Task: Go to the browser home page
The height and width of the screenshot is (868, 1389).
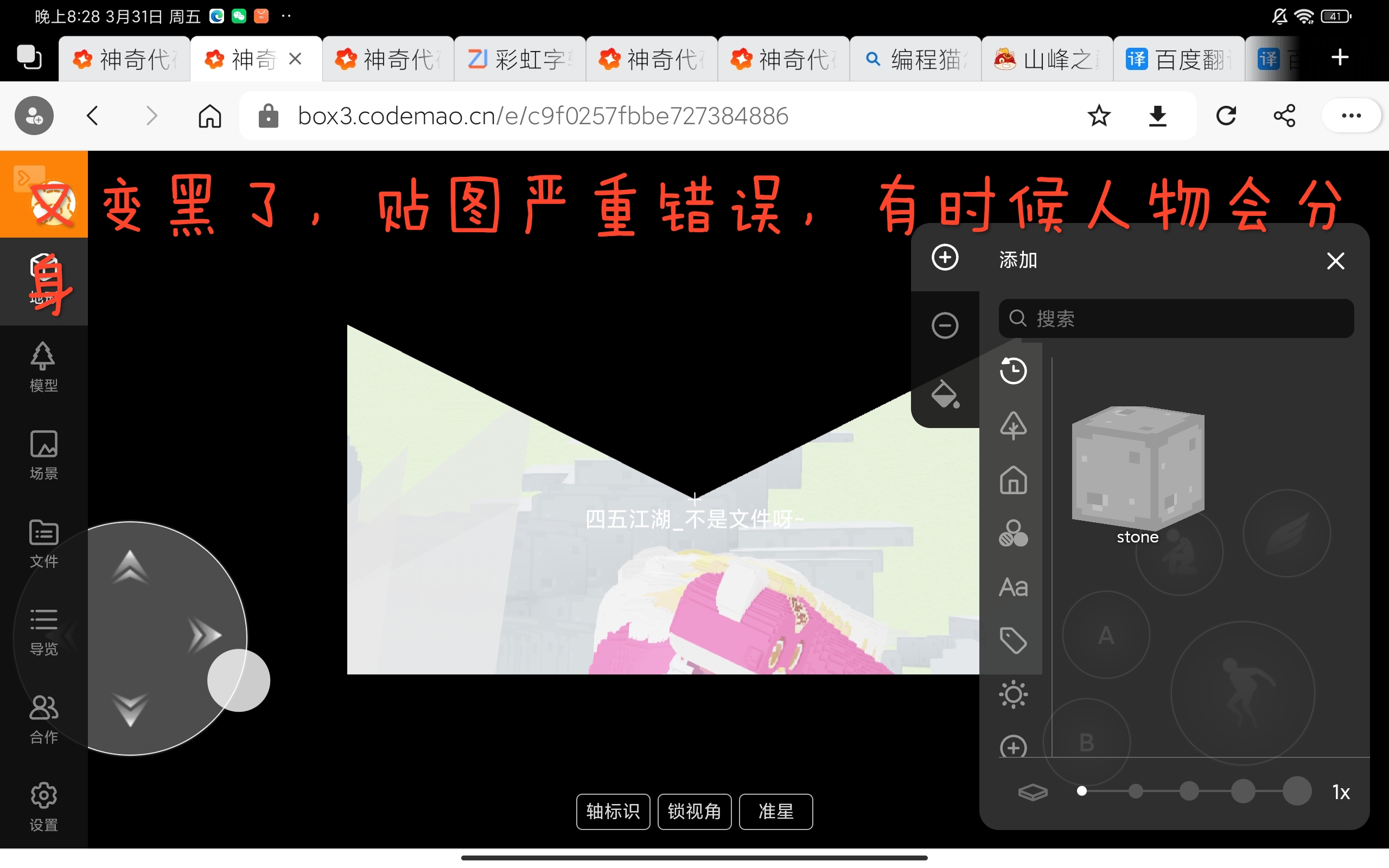Action: (x=210, y=116)
